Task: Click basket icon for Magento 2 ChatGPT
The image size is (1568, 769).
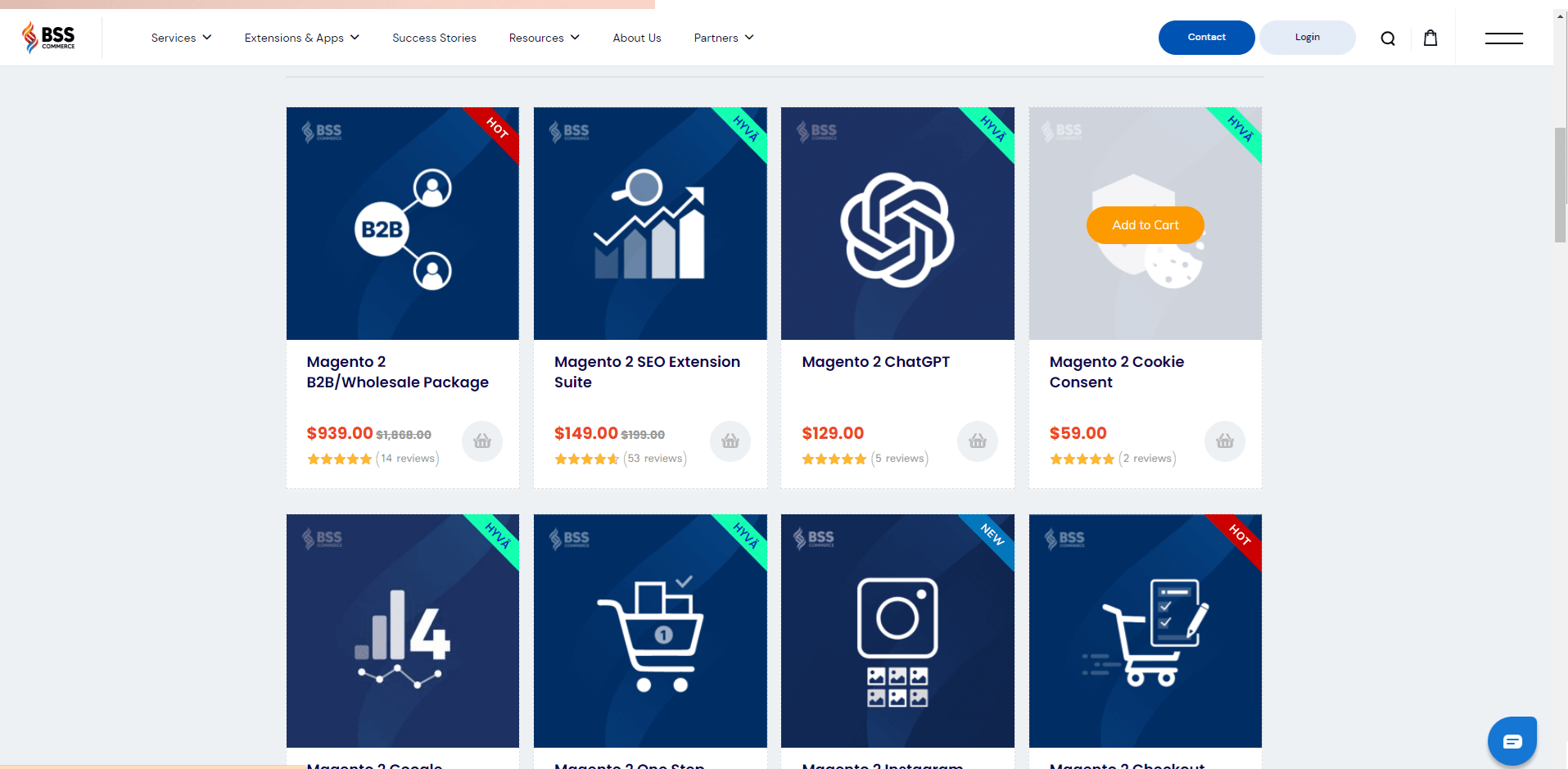Action: pos(978,441)
